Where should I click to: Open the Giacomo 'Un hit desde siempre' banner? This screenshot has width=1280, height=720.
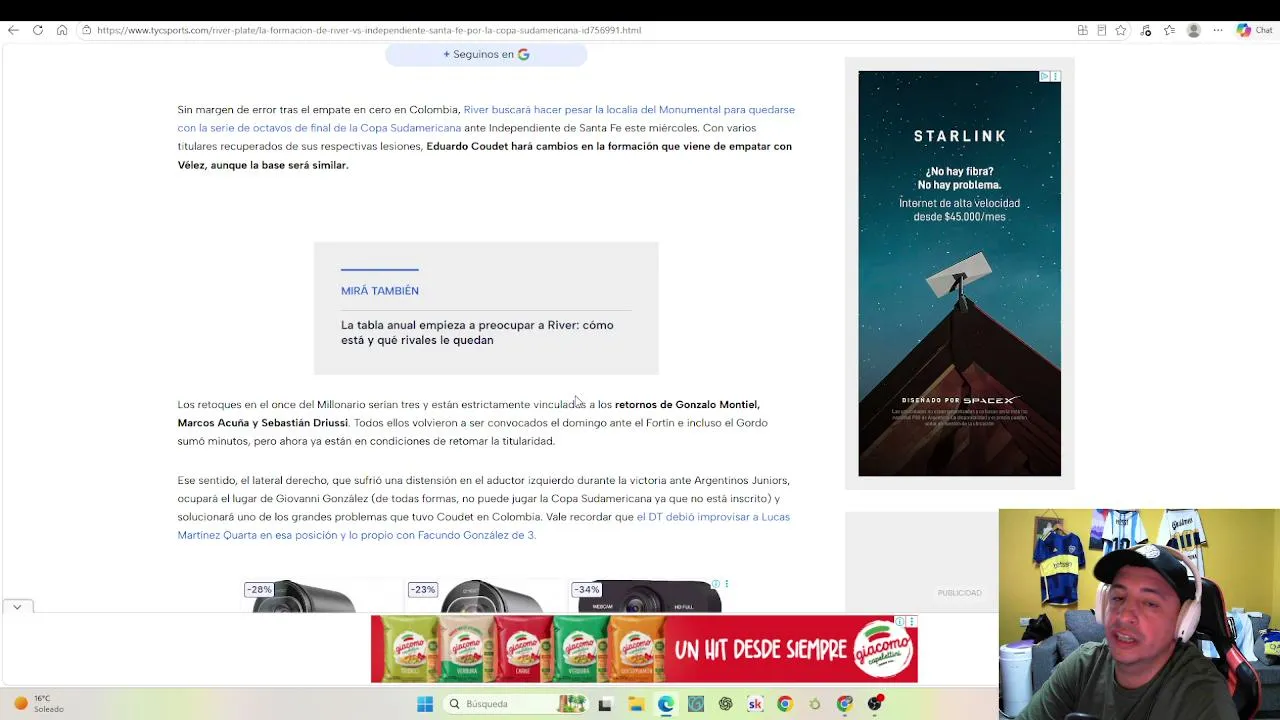[x=644, y=649]
